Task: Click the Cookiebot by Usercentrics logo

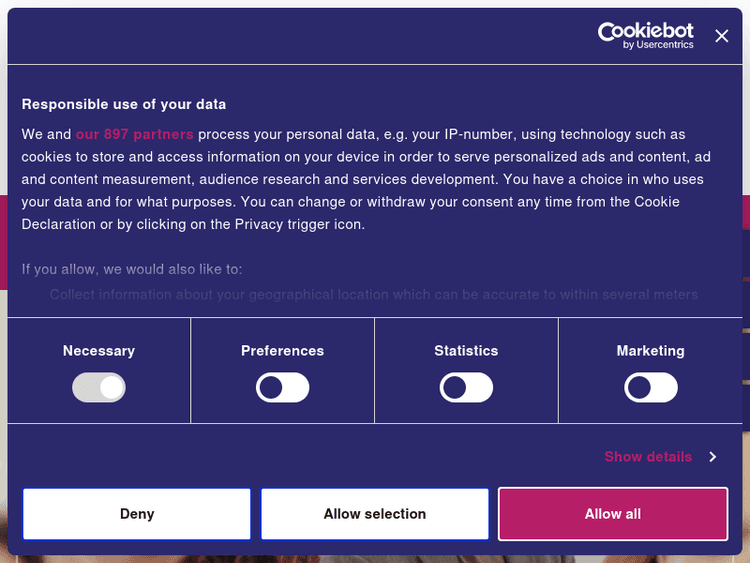Action: [645, 35]
